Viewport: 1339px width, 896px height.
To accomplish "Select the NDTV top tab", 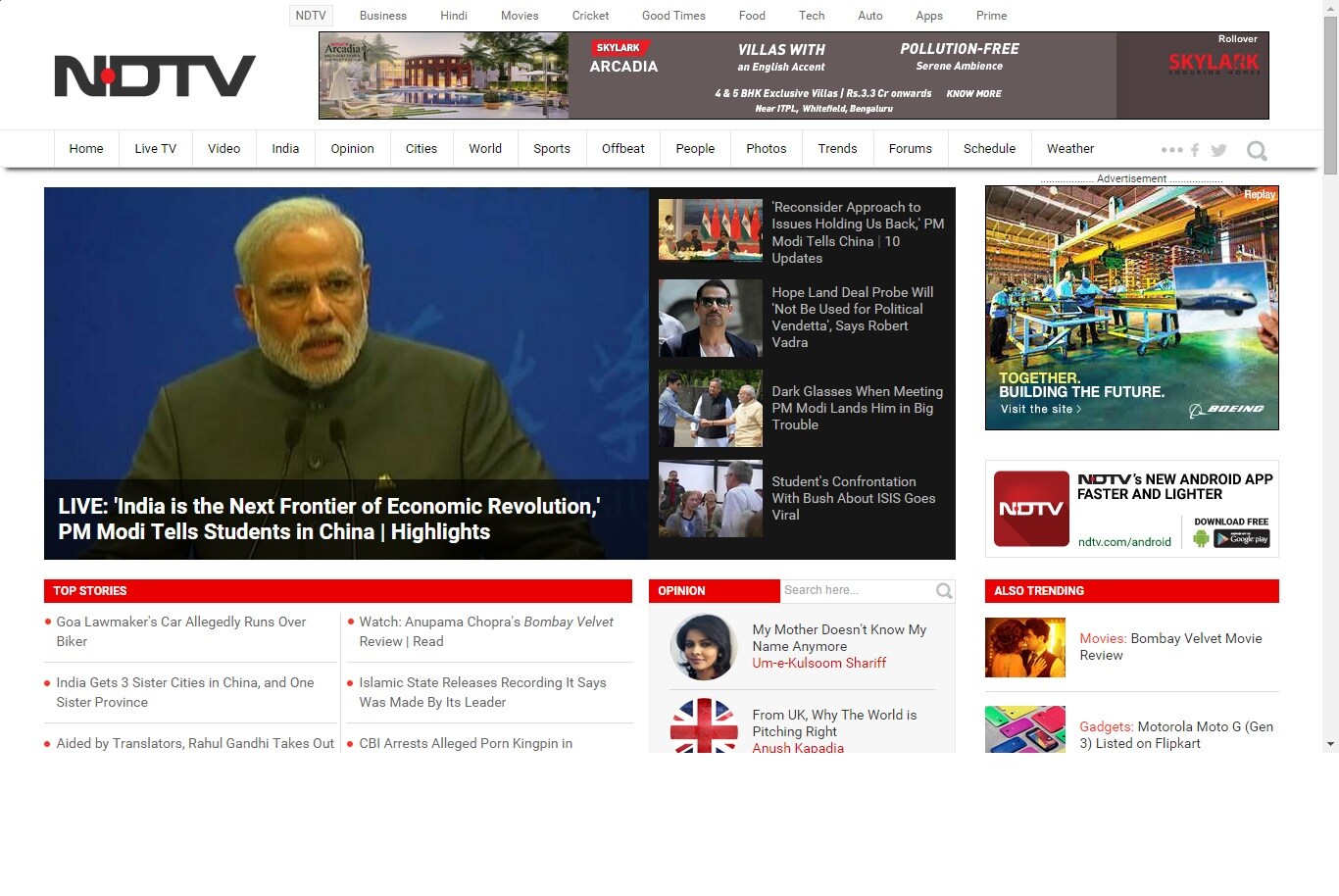I will coord(311,16).
